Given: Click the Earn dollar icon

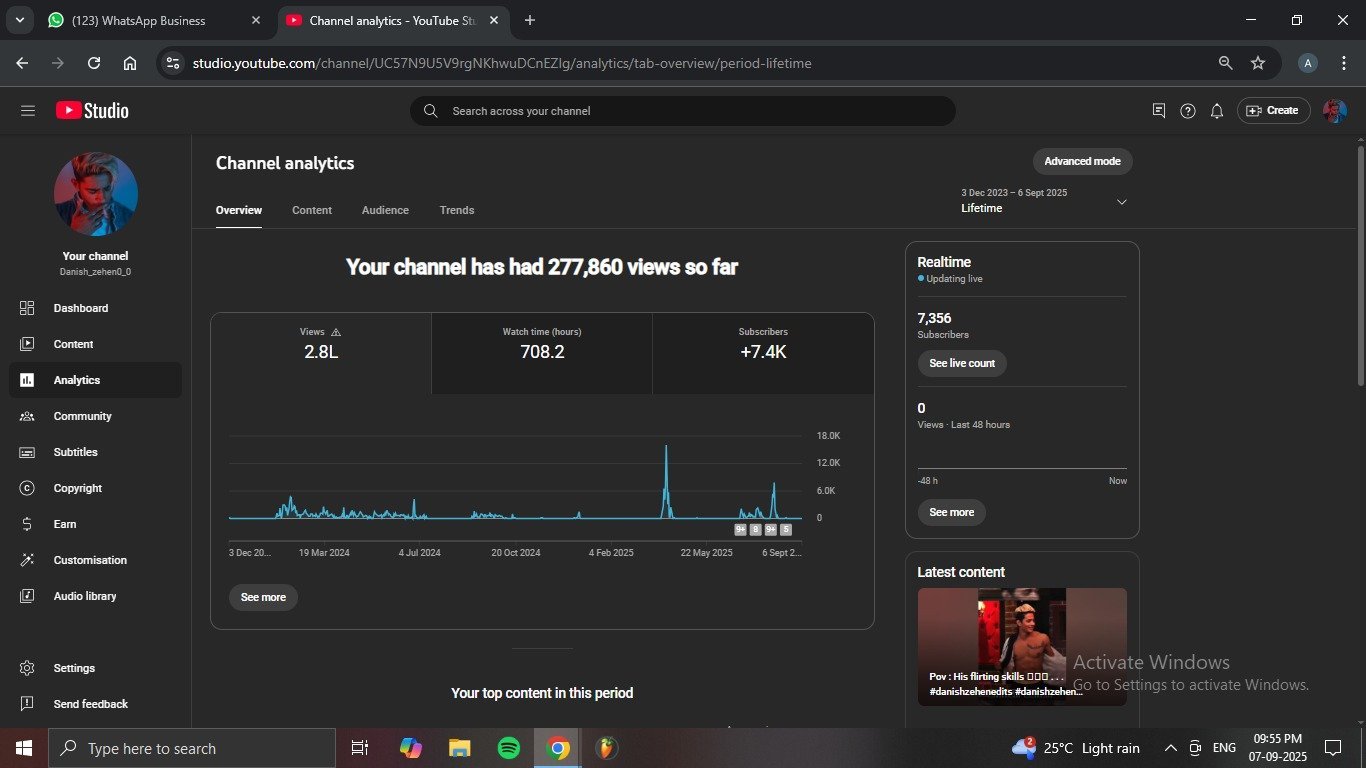Looking at the screenshot, I should pyautogui.click(x=27, y=524).
